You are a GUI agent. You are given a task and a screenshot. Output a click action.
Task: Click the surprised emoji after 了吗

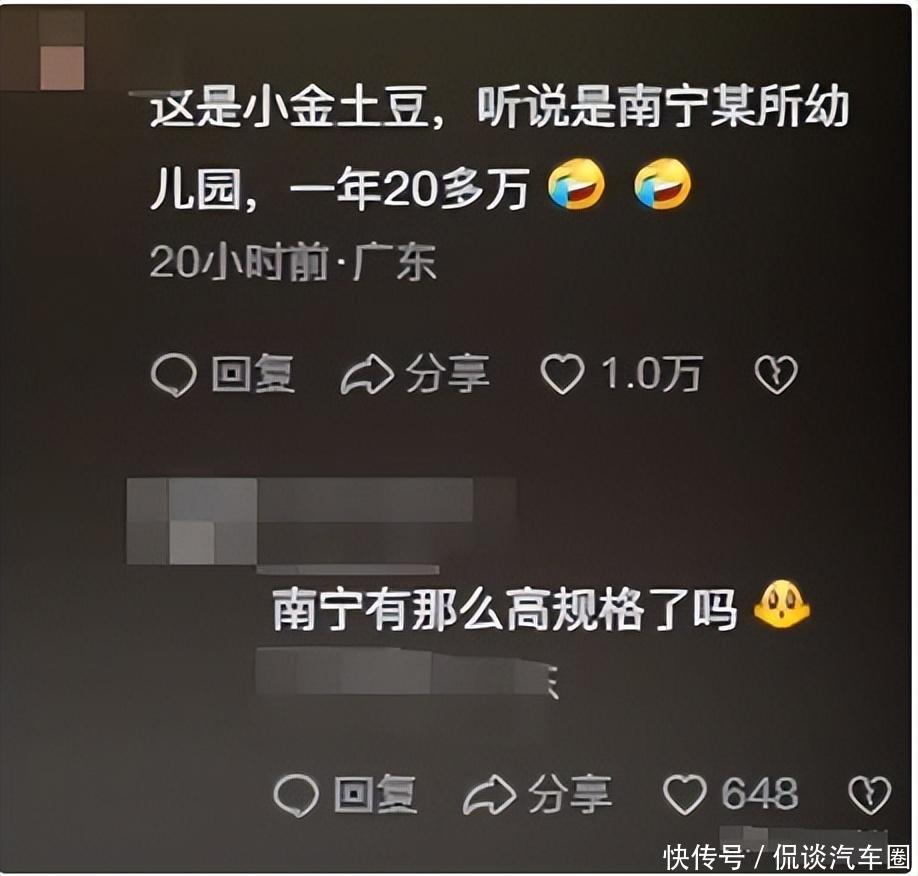tap(781, 604)
